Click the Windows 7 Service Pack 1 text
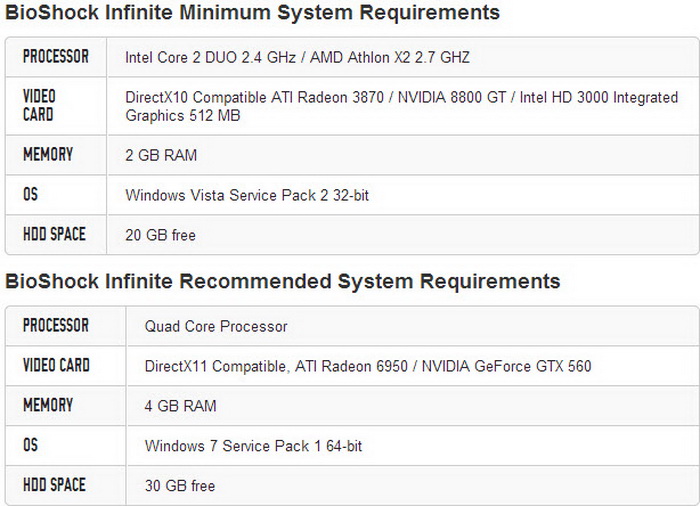This screenshot has height=506, width=700. coord(253,446)
